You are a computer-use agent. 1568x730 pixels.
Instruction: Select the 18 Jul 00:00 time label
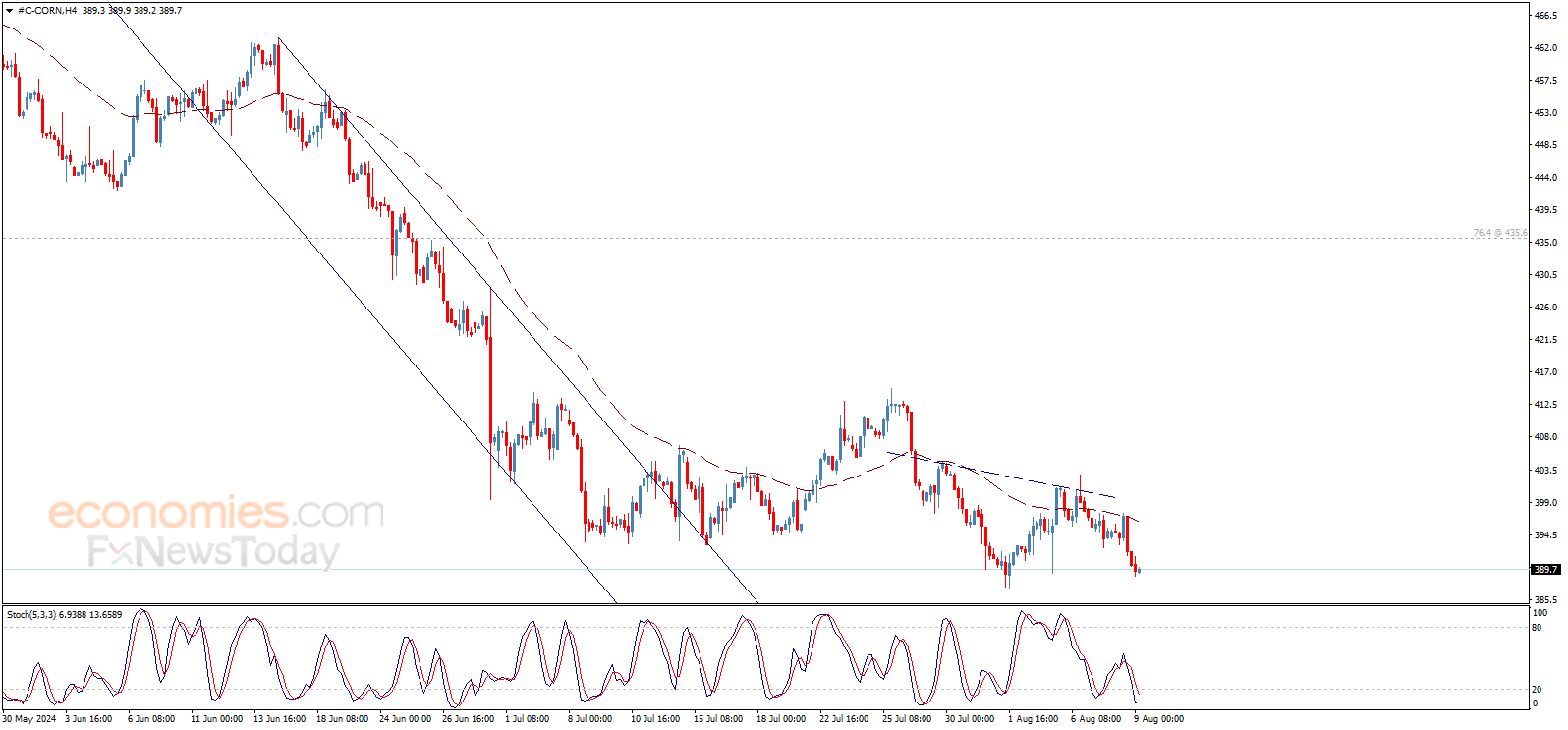[x=780, y=719]
